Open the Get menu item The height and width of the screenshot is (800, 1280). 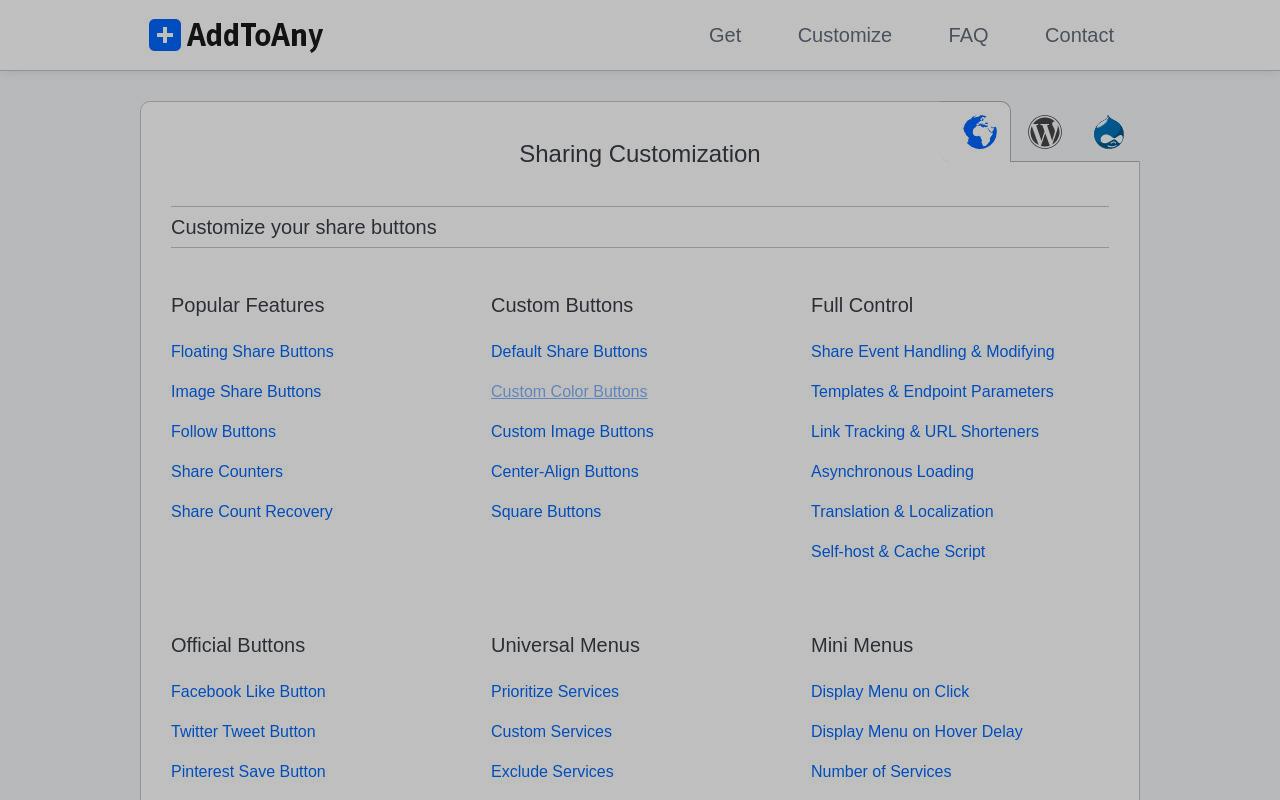pyautogui.click(x=725, y=35)
